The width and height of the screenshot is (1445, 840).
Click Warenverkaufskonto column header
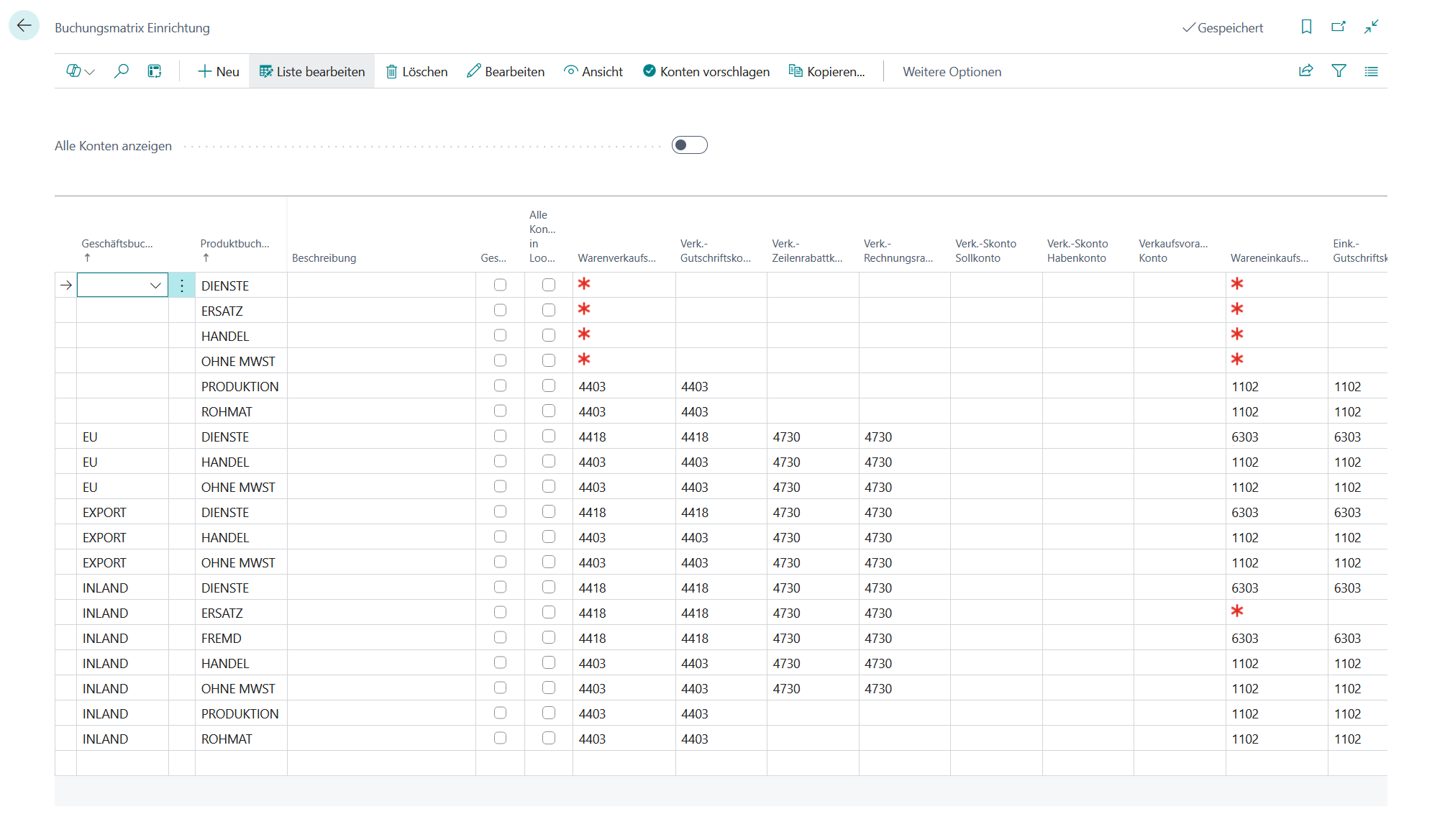pyautogui.click(x=616, y=258)
